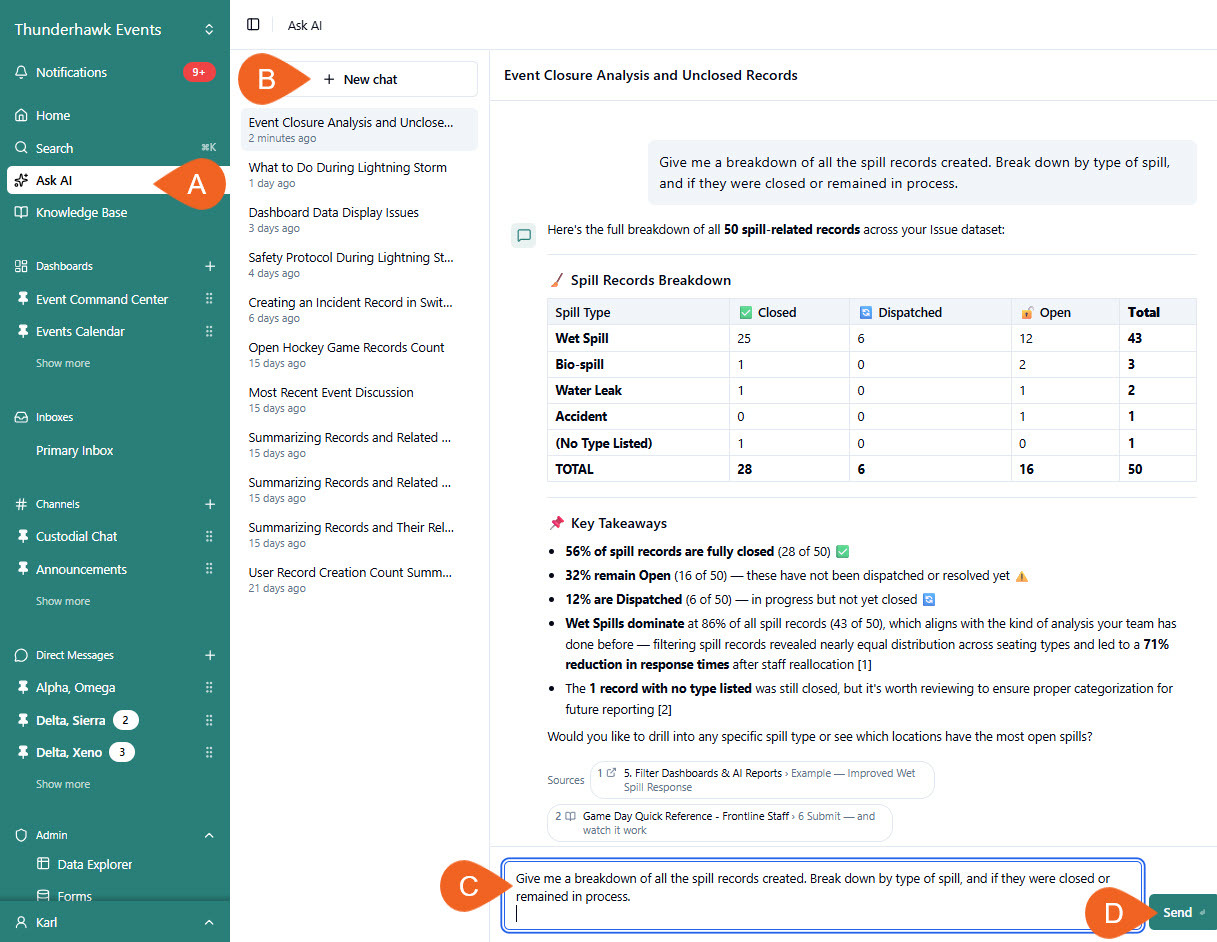Click the Inboxes section header icon
1217x942 pixels.
[21, 417]
